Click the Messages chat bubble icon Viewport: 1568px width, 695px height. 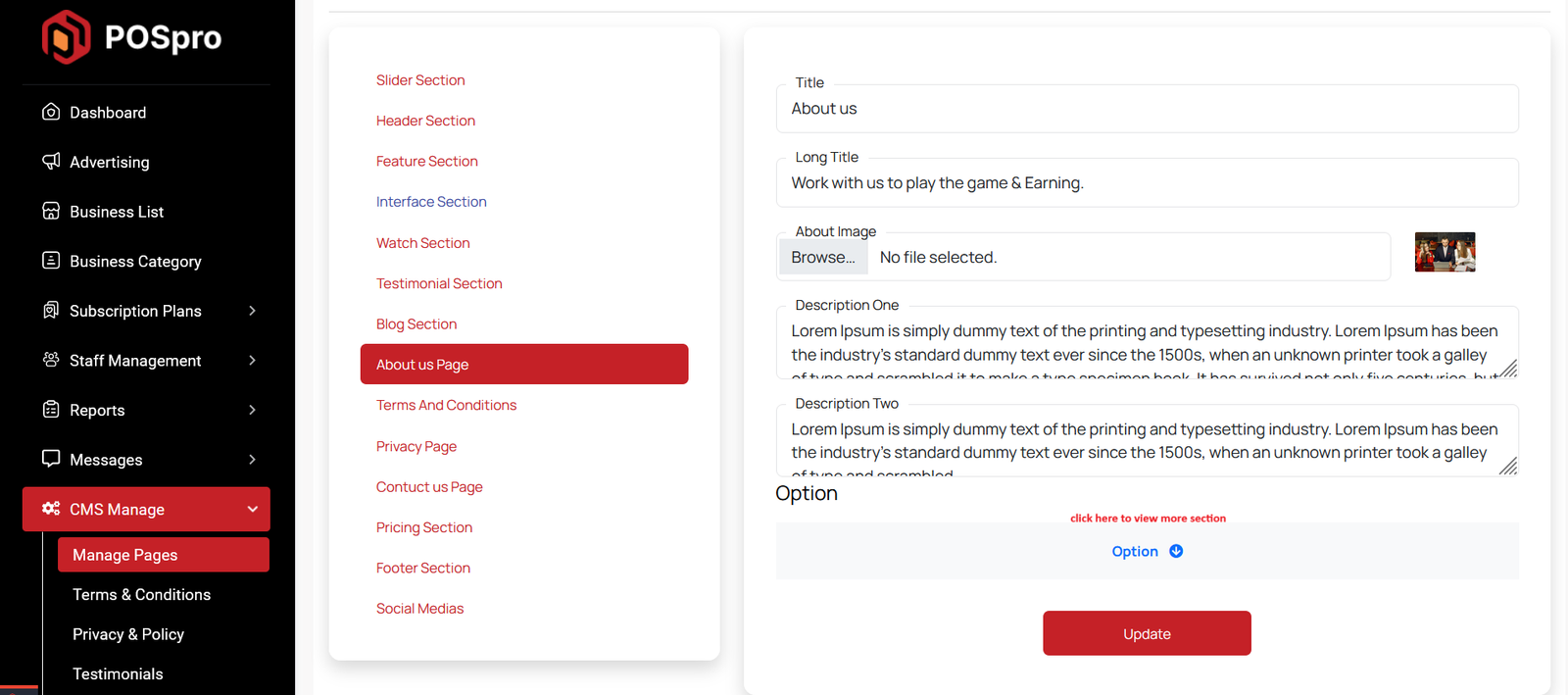tap(51, 459)
